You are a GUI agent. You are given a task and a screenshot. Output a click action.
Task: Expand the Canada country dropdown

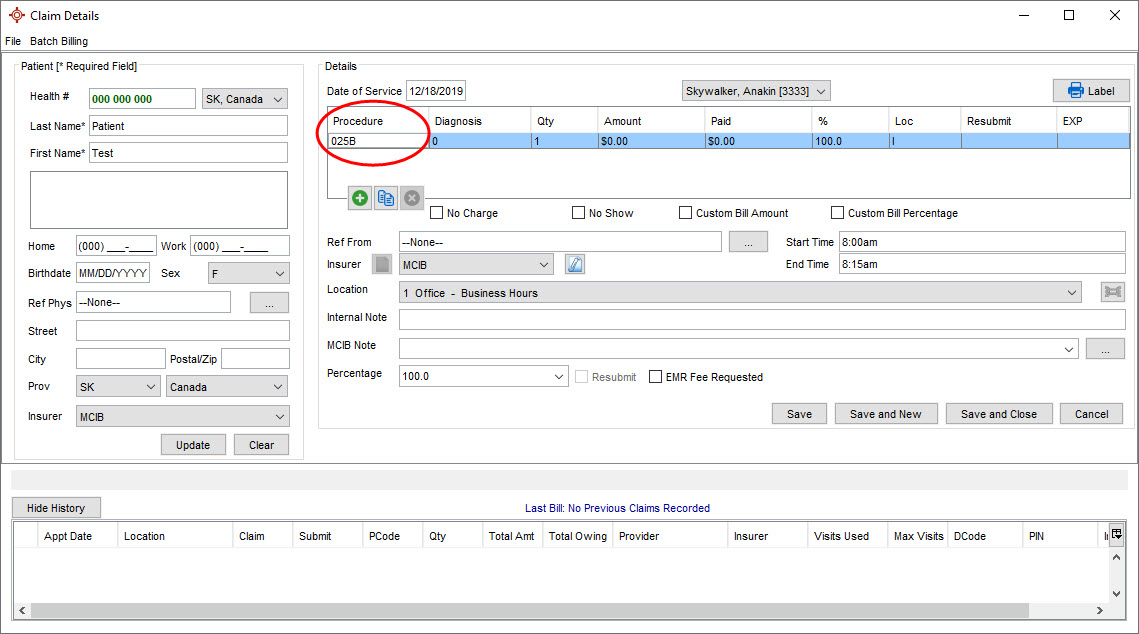coord(227,386)
